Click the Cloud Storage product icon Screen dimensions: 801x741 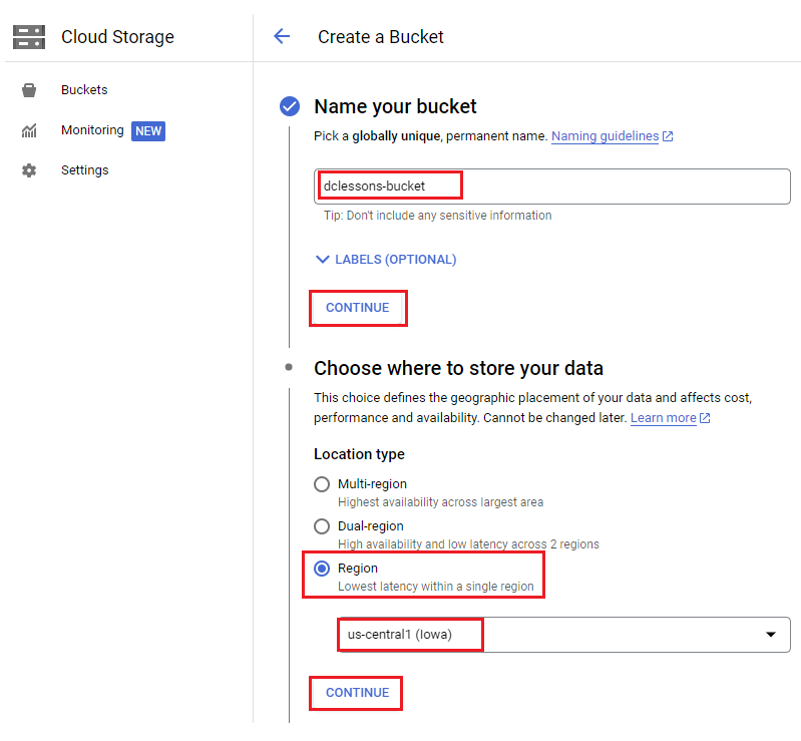click(x=29, y=37)
